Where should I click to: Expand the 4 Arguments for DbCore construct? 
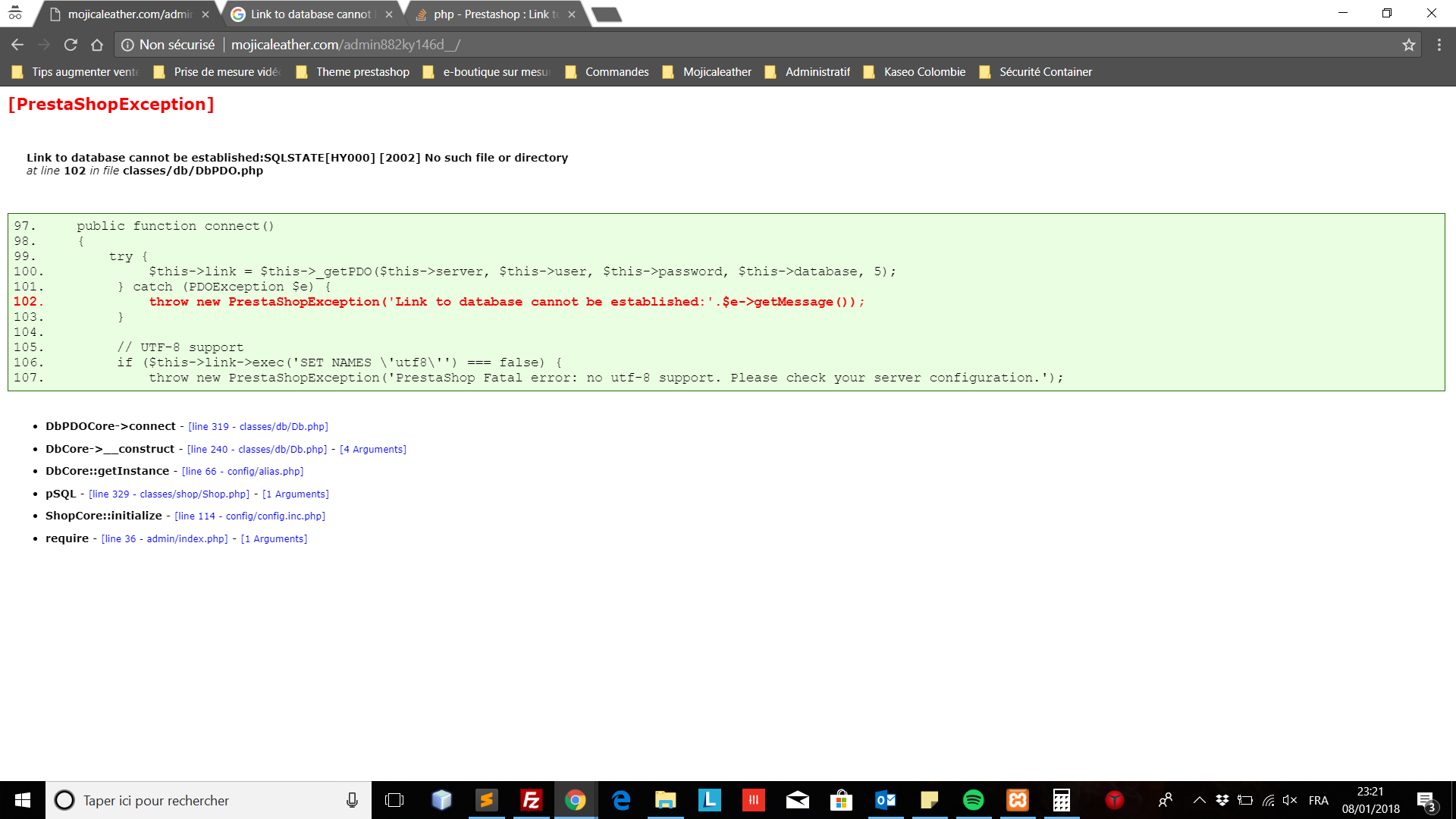(x=373, y=450)
